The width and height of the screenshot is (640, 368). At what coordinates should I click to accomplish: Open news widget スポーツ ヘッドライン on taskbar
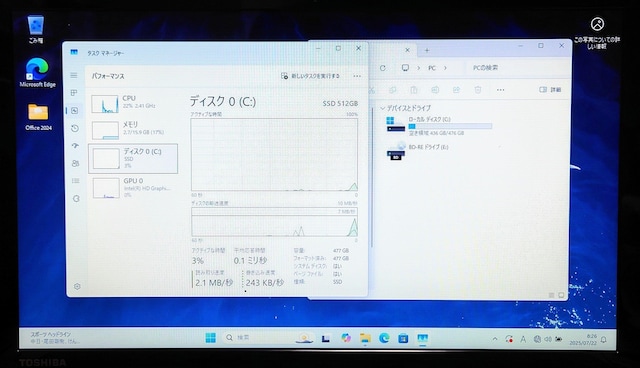click(x=54, y=338)
